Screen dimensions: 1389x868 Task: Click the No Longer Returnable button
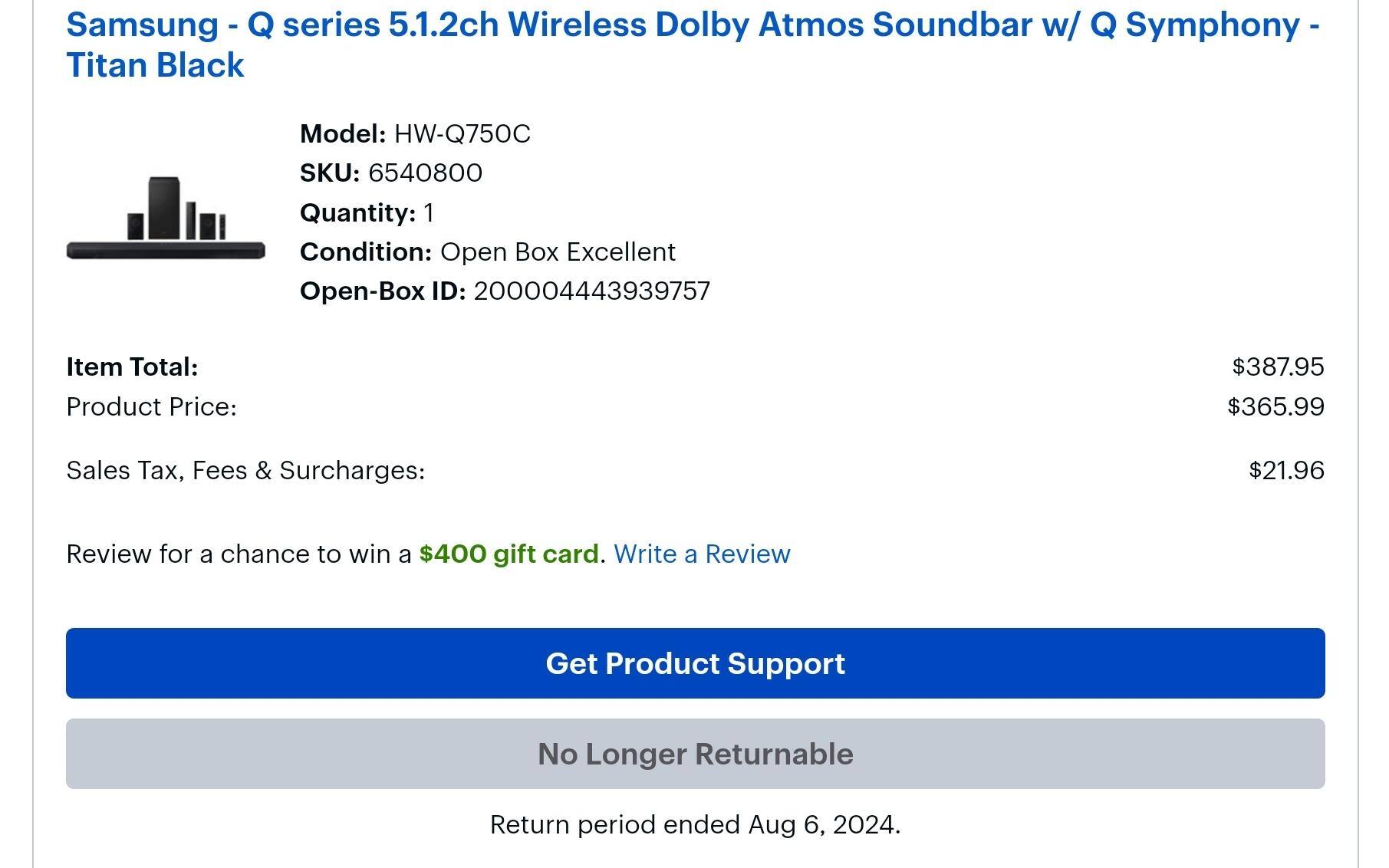click(695, 754)
